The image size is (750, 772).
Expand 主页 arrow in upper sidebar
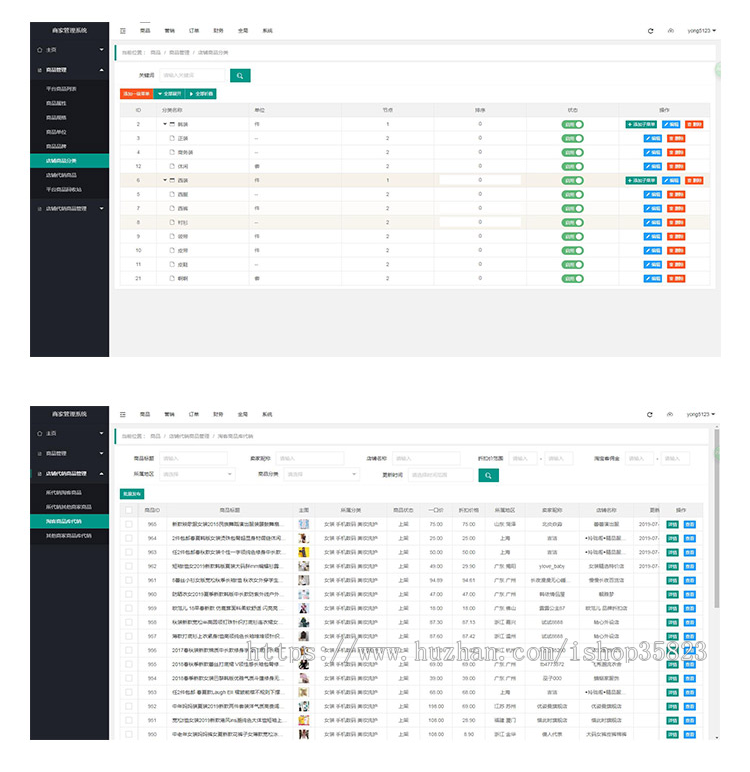pos(101,50)
